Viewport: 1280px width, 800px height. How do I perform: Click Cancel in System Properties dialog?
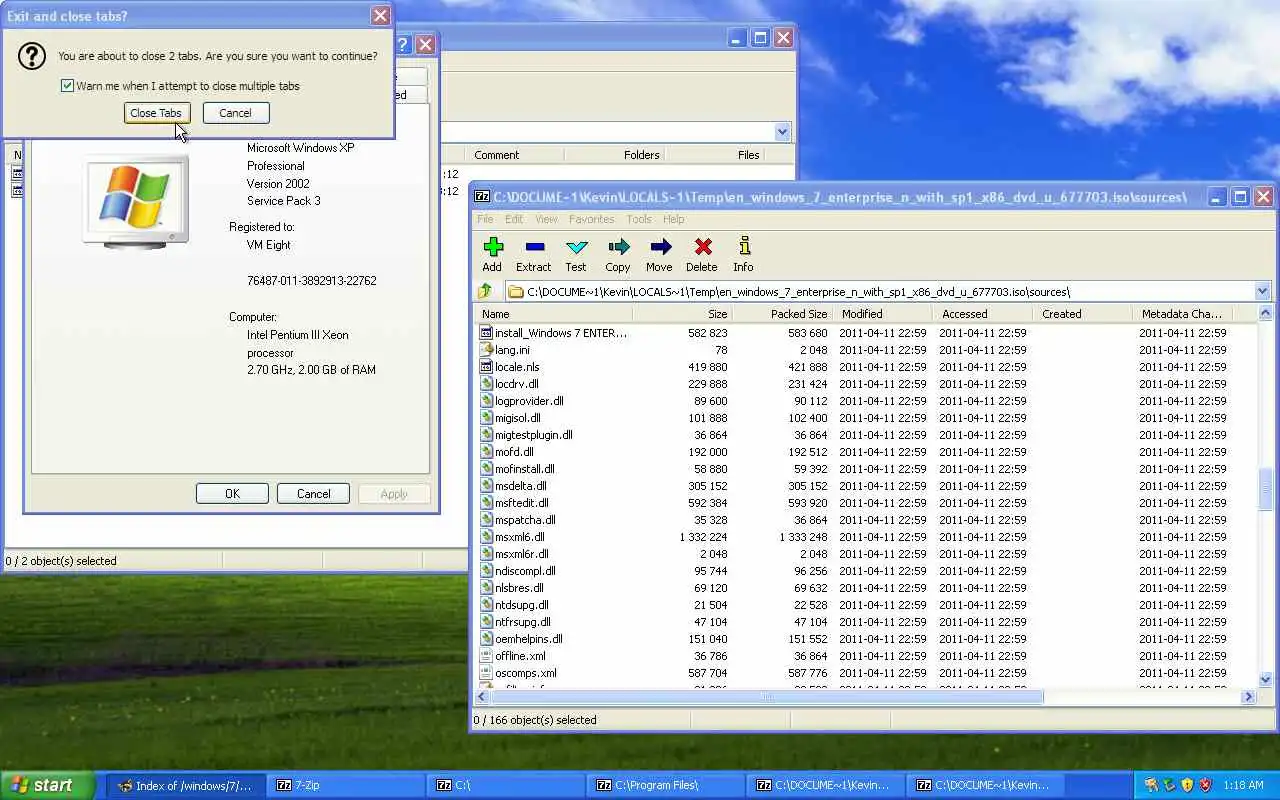313,494
